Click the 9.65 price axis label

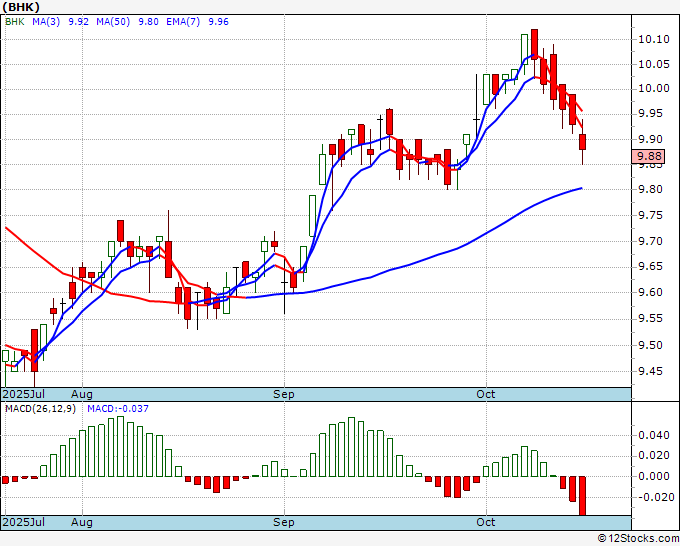650,267
